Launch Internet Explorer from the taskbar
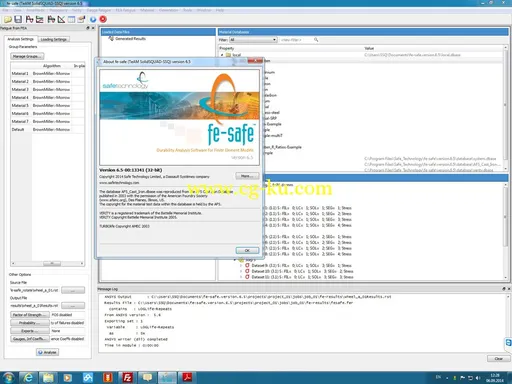This screenshot has height=384, width=512. 28,377
